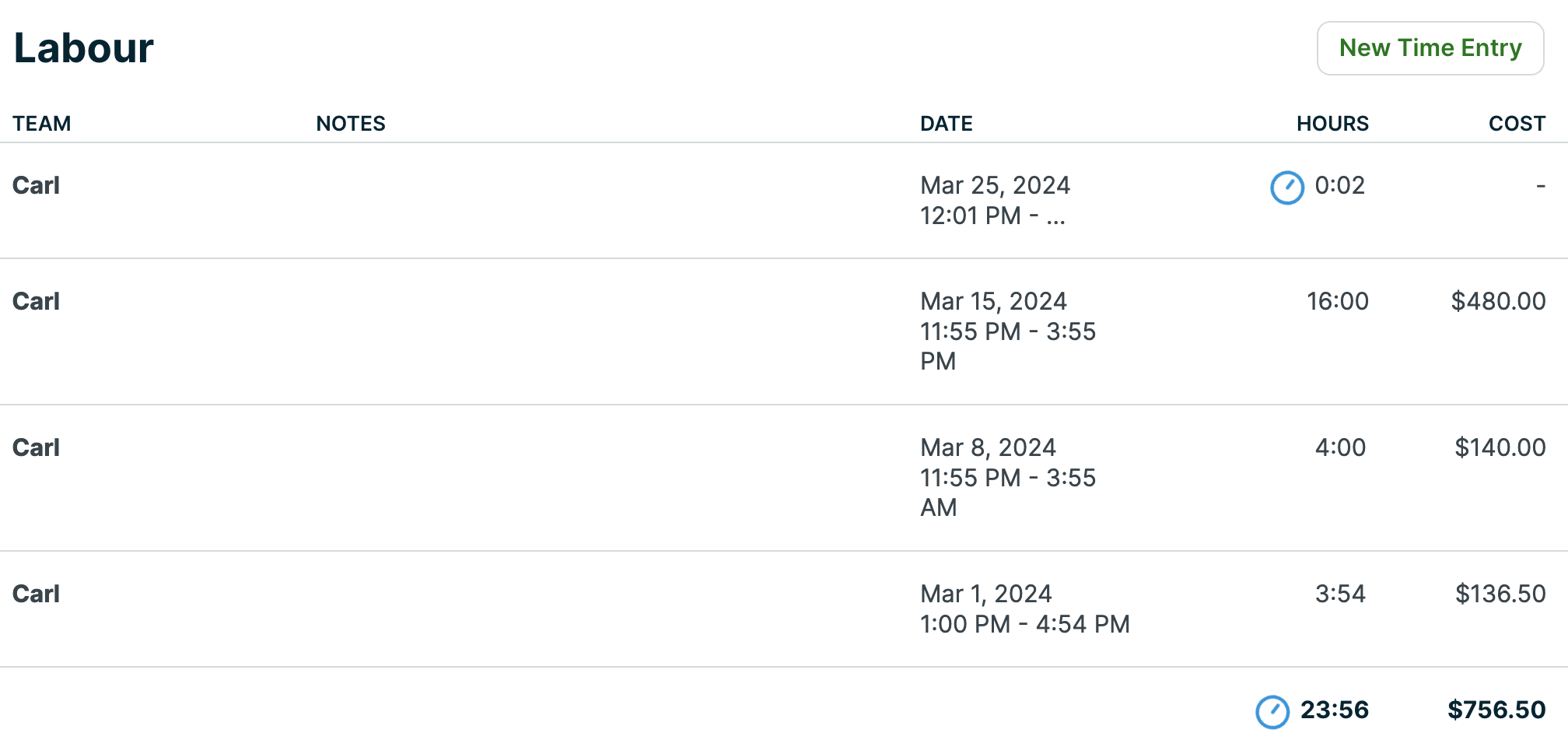
Task: Click the clock icon on the Mar 25 entry
Action: pyautogui.click(x=1286, y=187)
